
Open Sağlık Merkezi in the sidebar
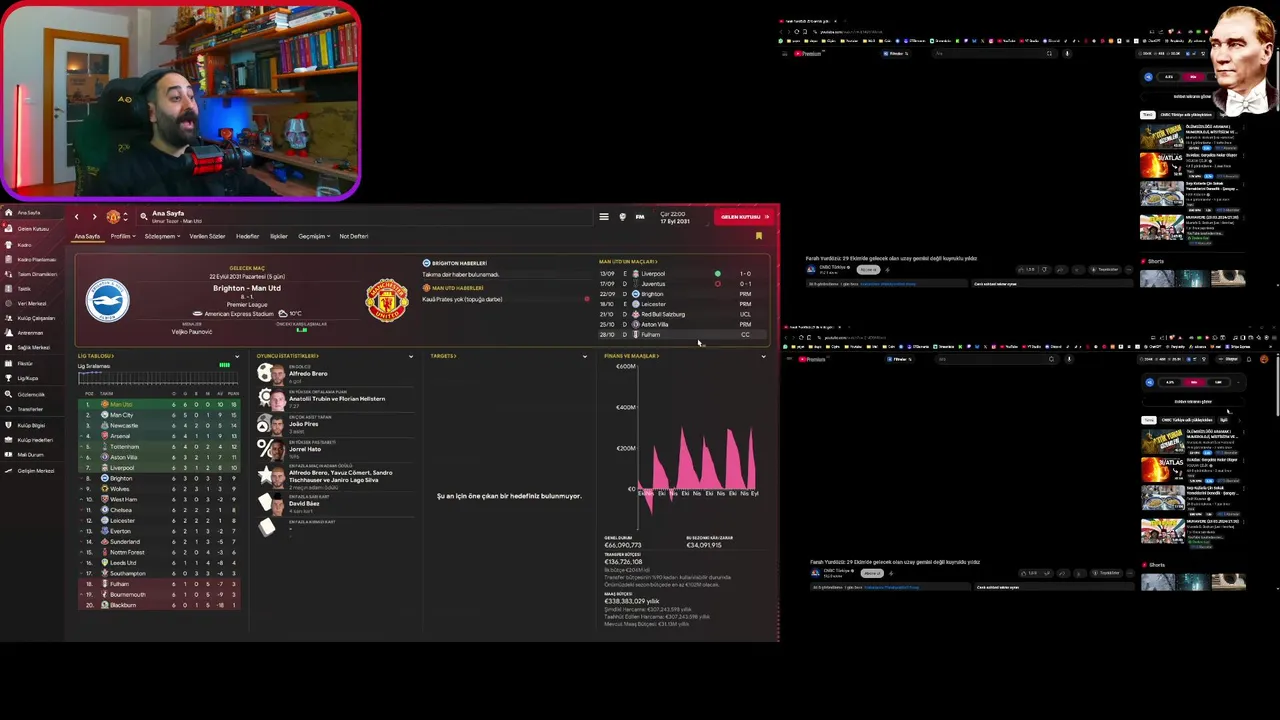33,348
